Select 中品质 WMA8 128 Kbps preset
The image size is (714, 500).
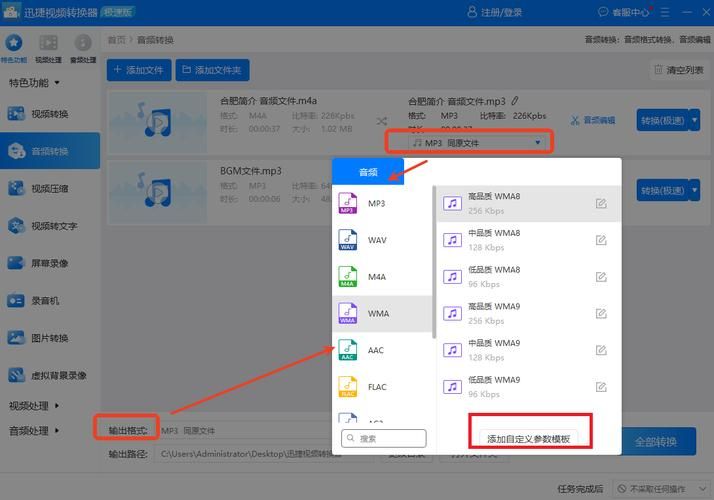tap(529, 240)
